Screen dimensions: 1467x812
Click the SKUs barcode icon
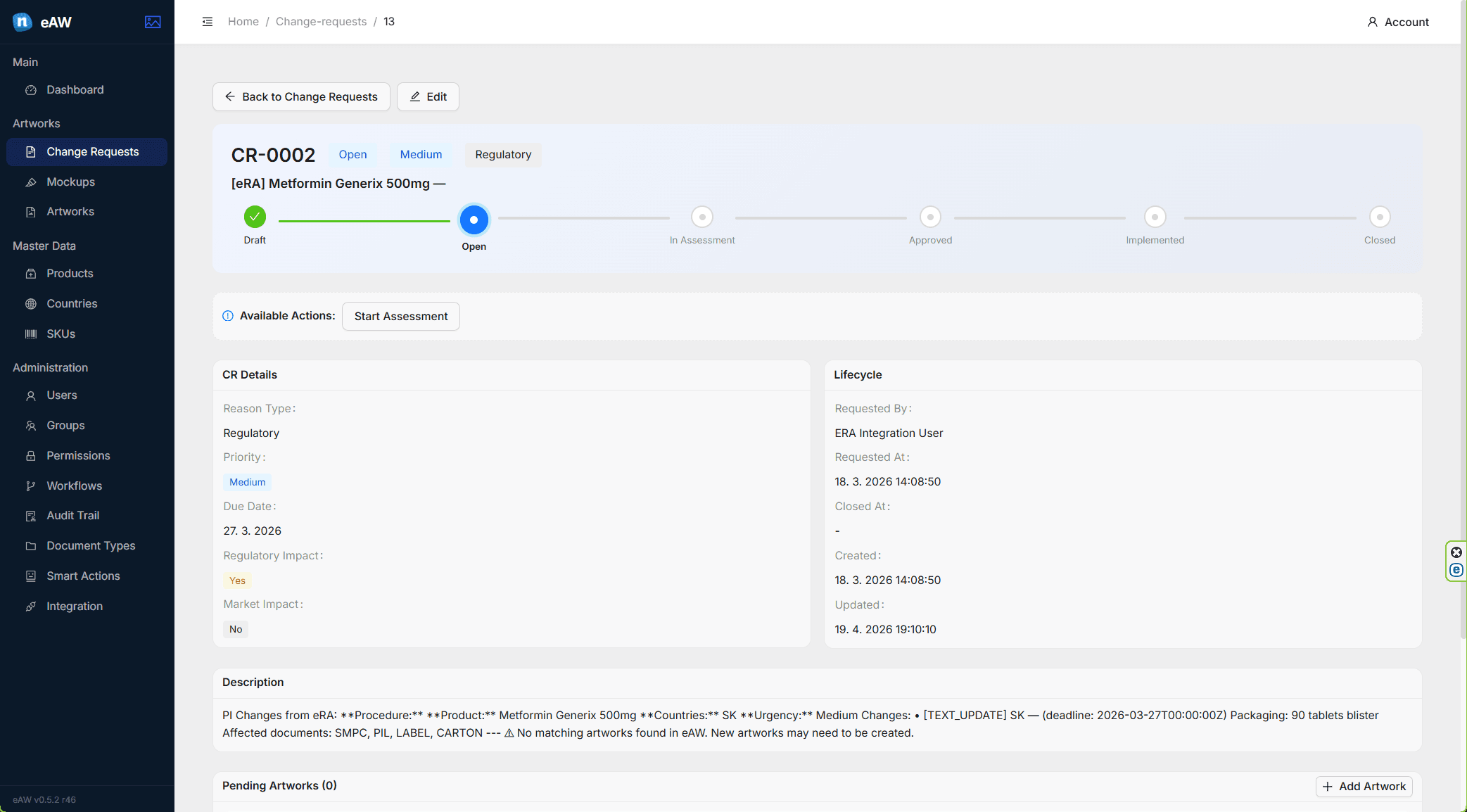tap(31, 334)
